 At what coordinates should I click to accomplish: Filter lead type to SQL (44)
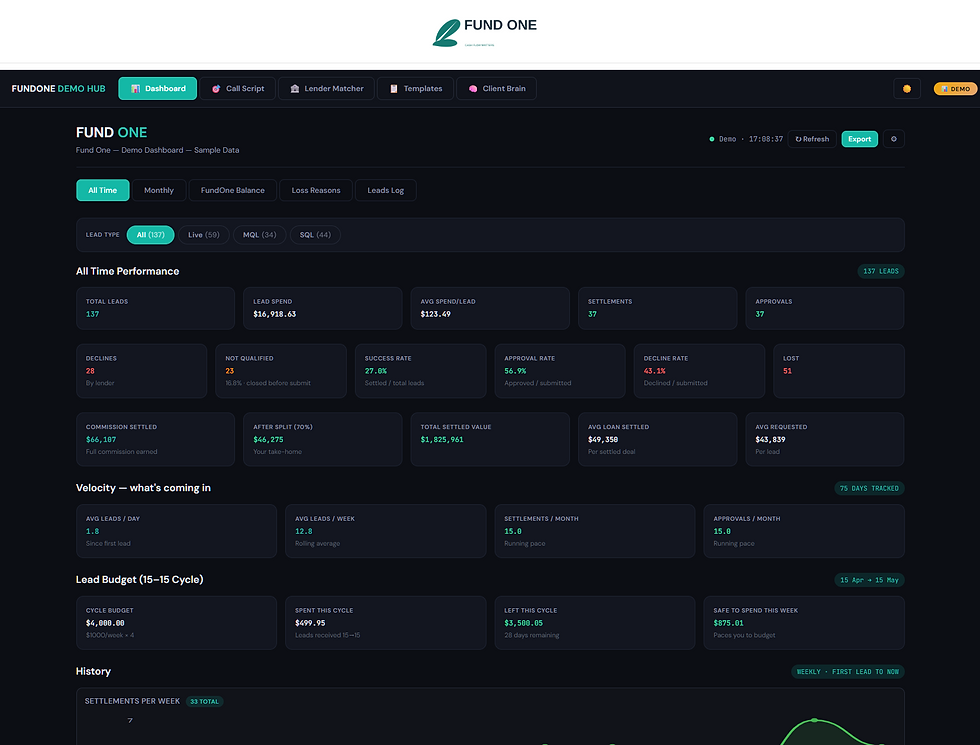pyautogui.click(x=315, y=235)
